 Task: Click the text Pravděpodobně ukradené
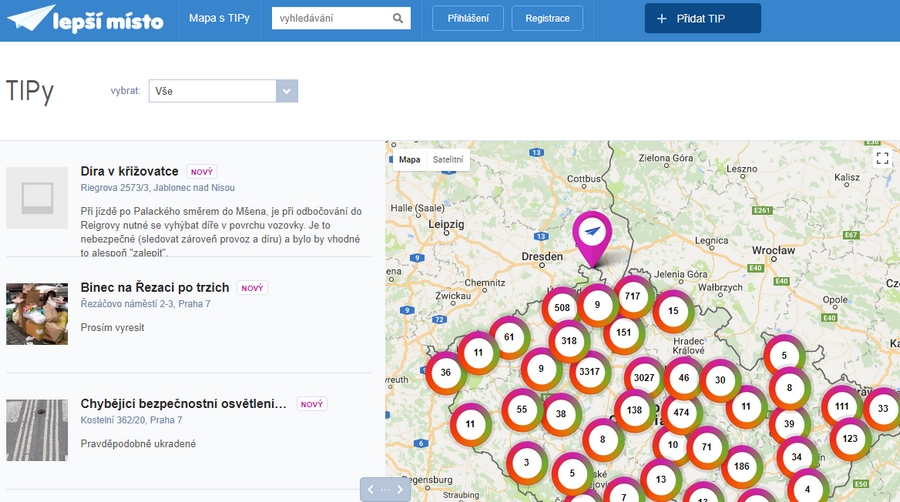[138, 443]
